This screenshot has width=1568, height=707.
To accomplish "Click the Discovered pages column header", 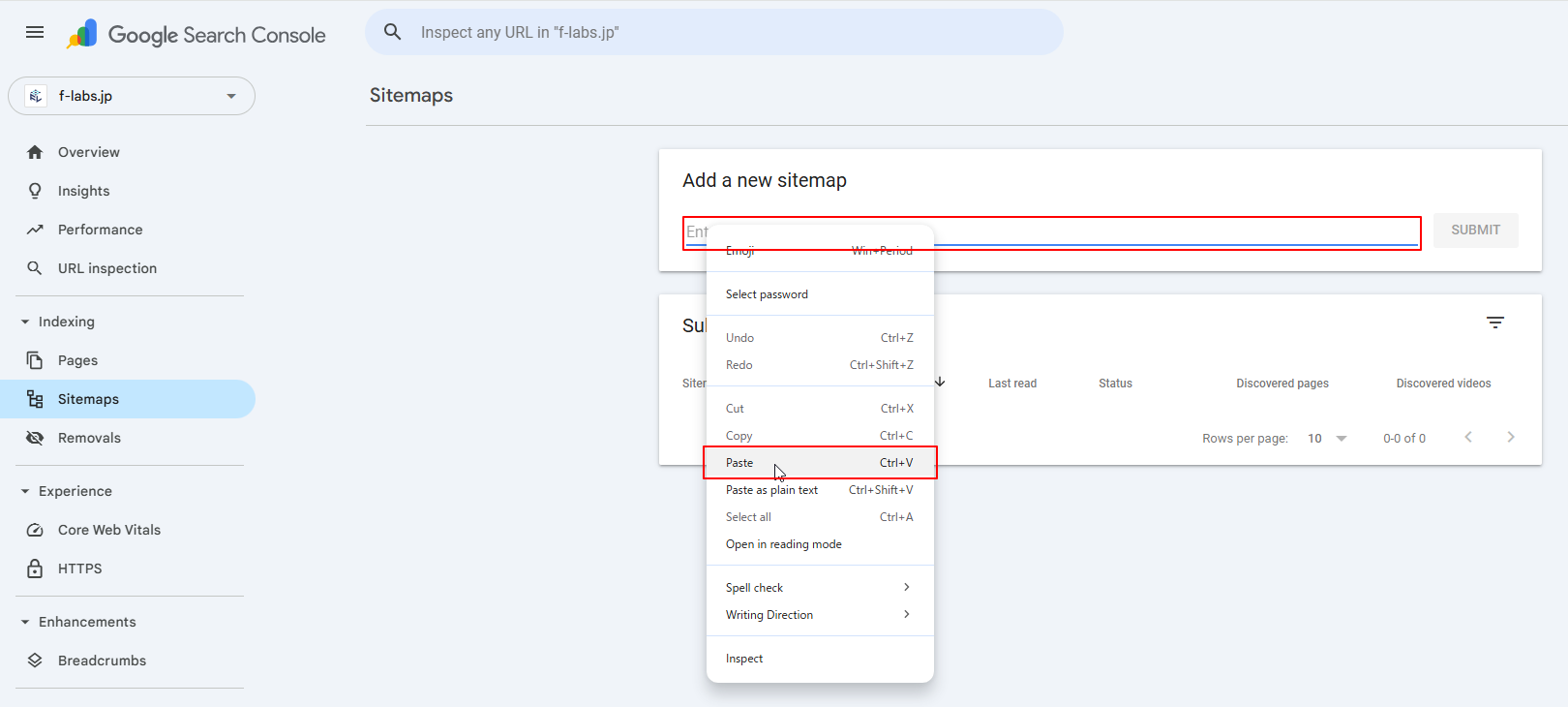I will pyautogui.click(x=1282, y=384).
